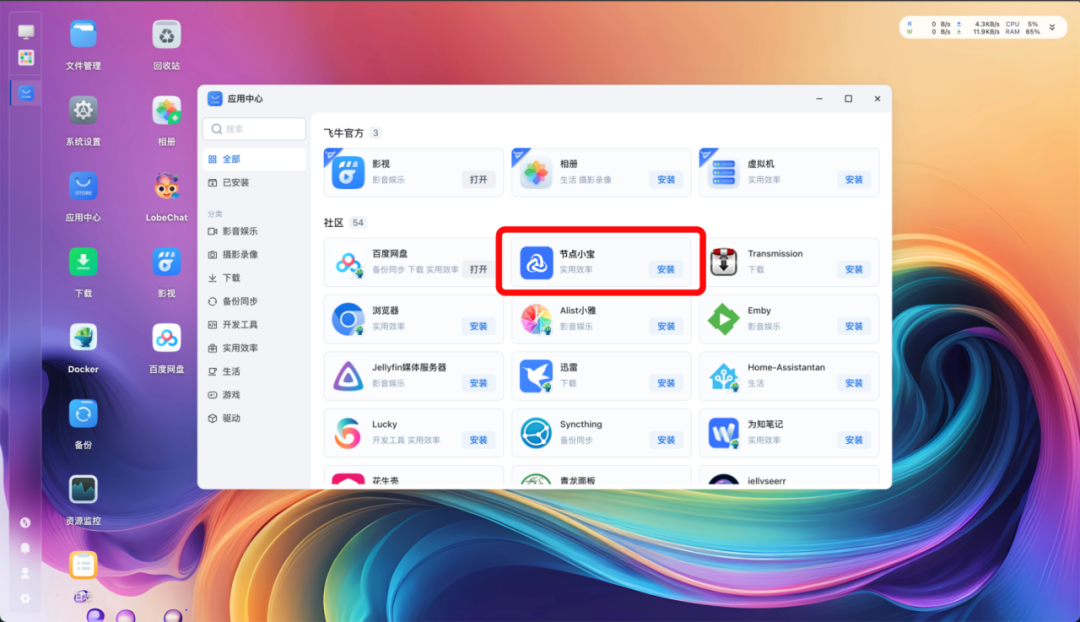
Task: Click the Home-Assistantan app icon
Action: (x=724, y=376)
